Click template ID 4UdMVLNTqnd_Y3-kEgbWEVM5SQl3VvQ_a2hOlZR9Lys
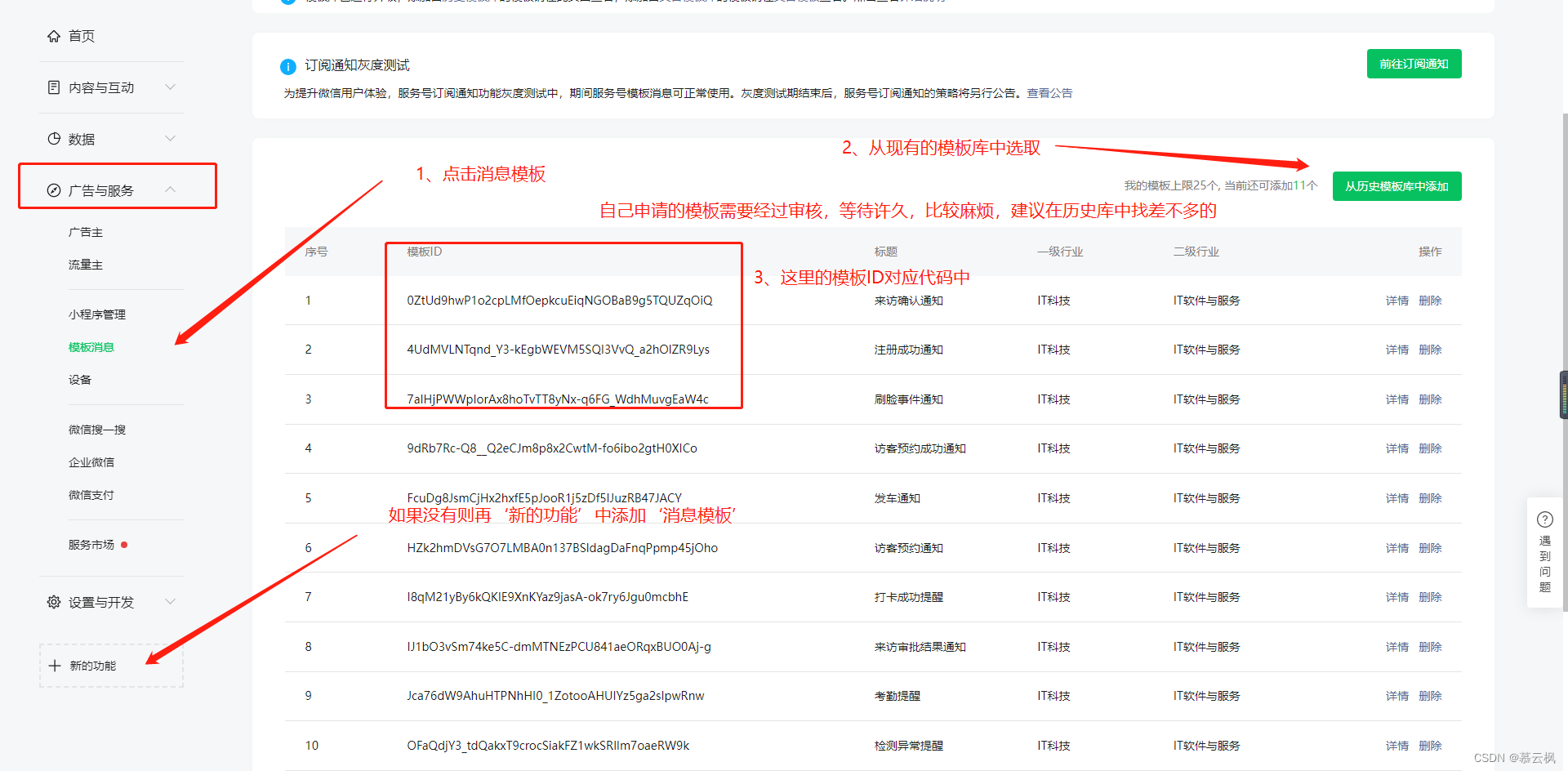This screenshot has width=1568, height=771. click(x=558, y=350)
